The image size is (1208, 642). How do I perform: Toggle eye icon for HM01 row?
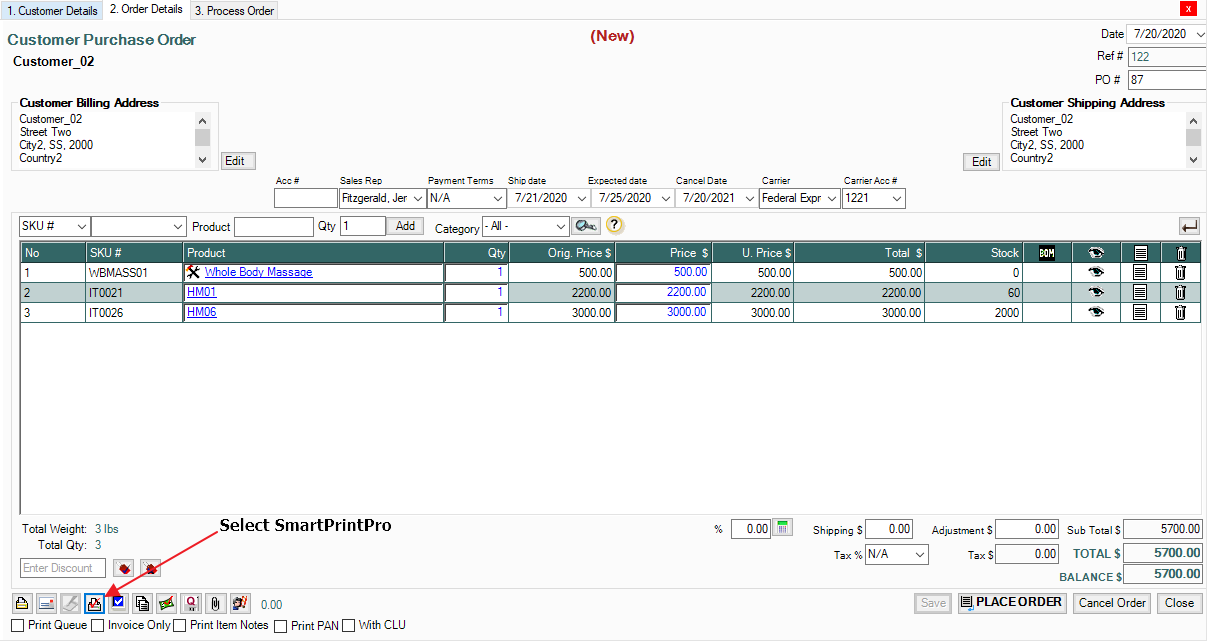pyautogui.click(x=1096, y=293)
